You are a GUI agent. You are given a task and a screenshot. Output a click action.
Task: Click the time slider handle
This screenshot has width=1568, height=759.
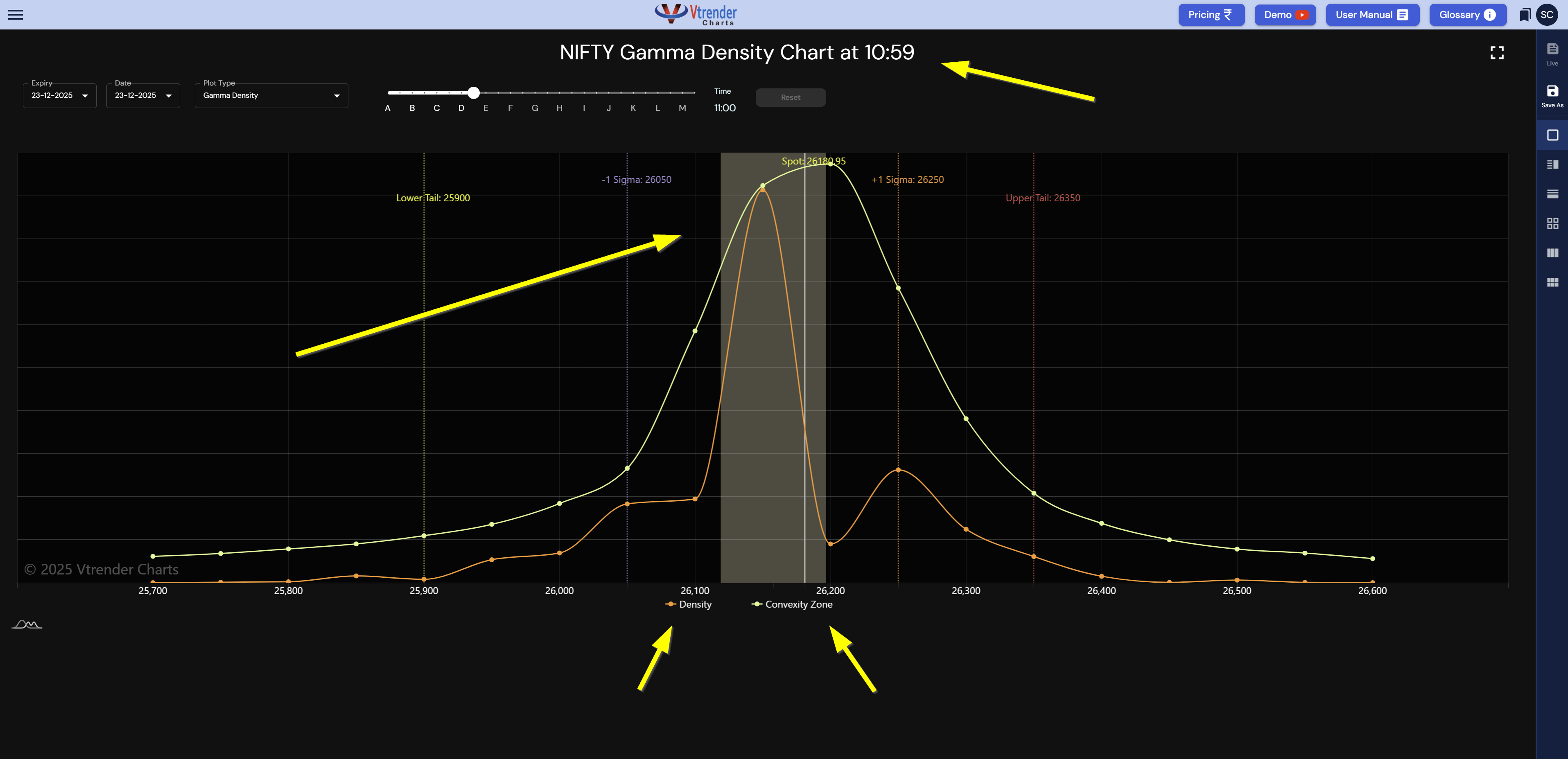pyautogui.click(x=474, y=92)
